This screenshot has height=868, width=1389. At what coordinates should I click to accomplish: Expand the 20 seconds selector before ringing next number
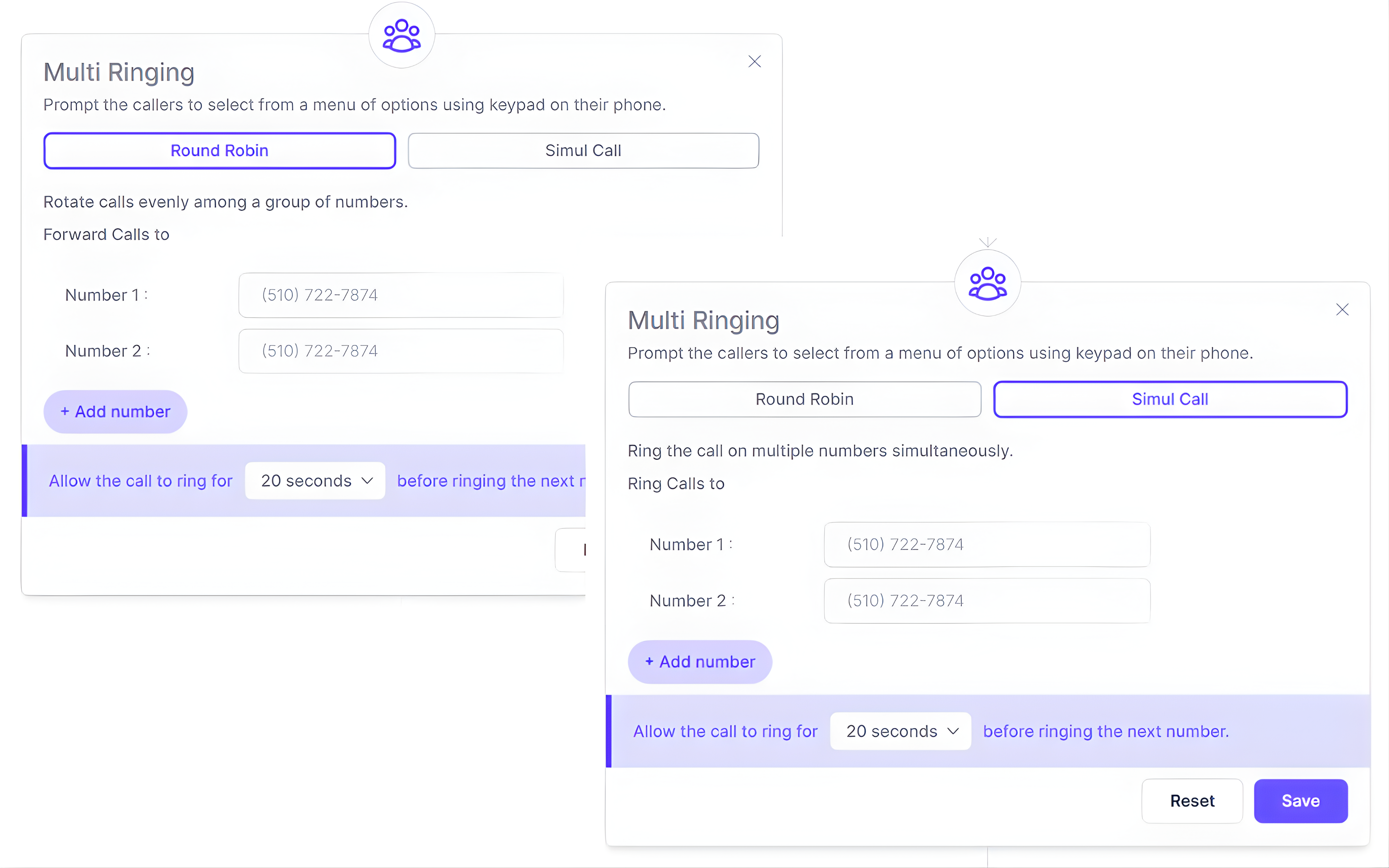pyautogui.click(x=899, y=731)
